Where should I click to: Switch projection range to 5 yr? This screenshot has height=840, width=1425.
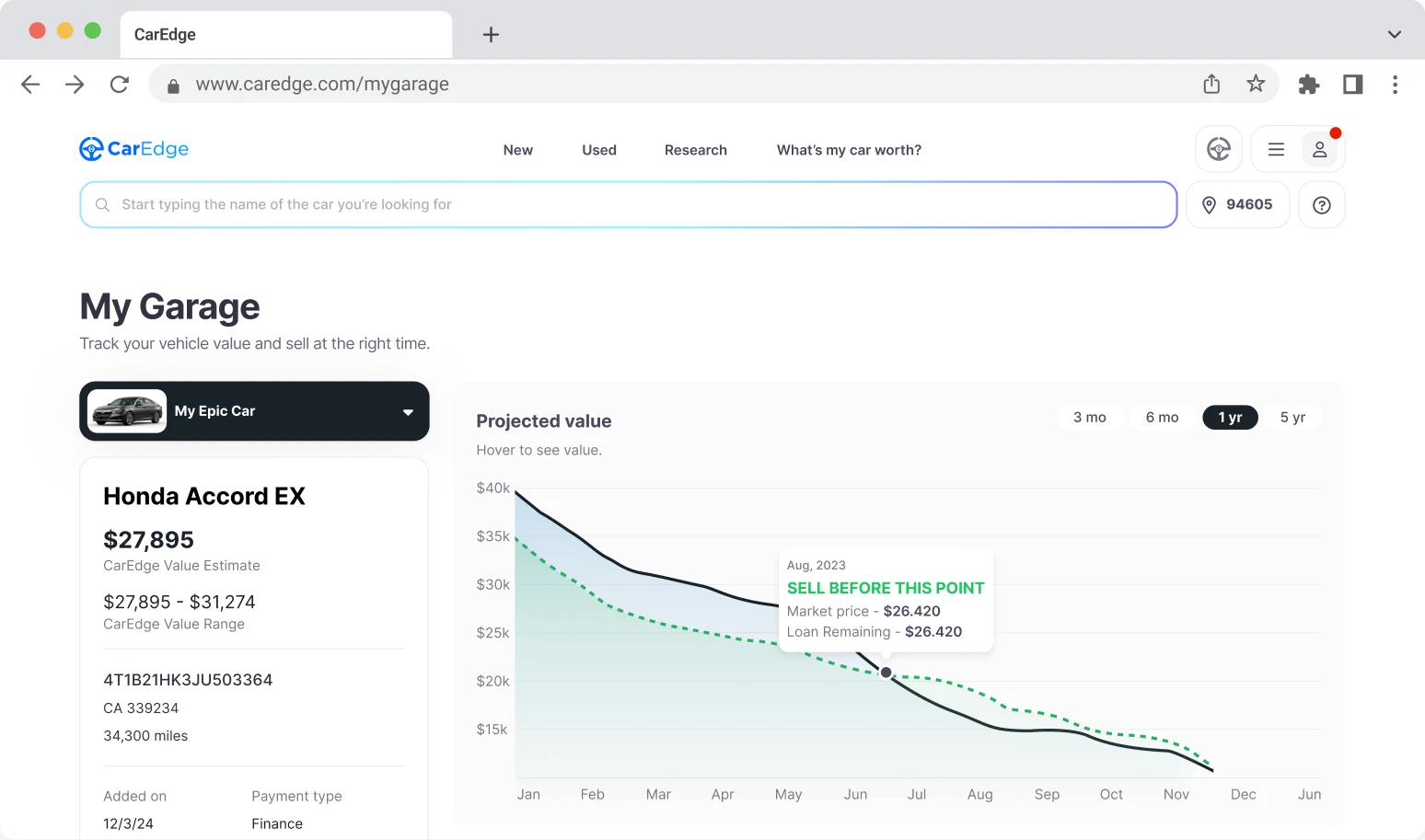pyautogui.click(x=1292, y=417)
